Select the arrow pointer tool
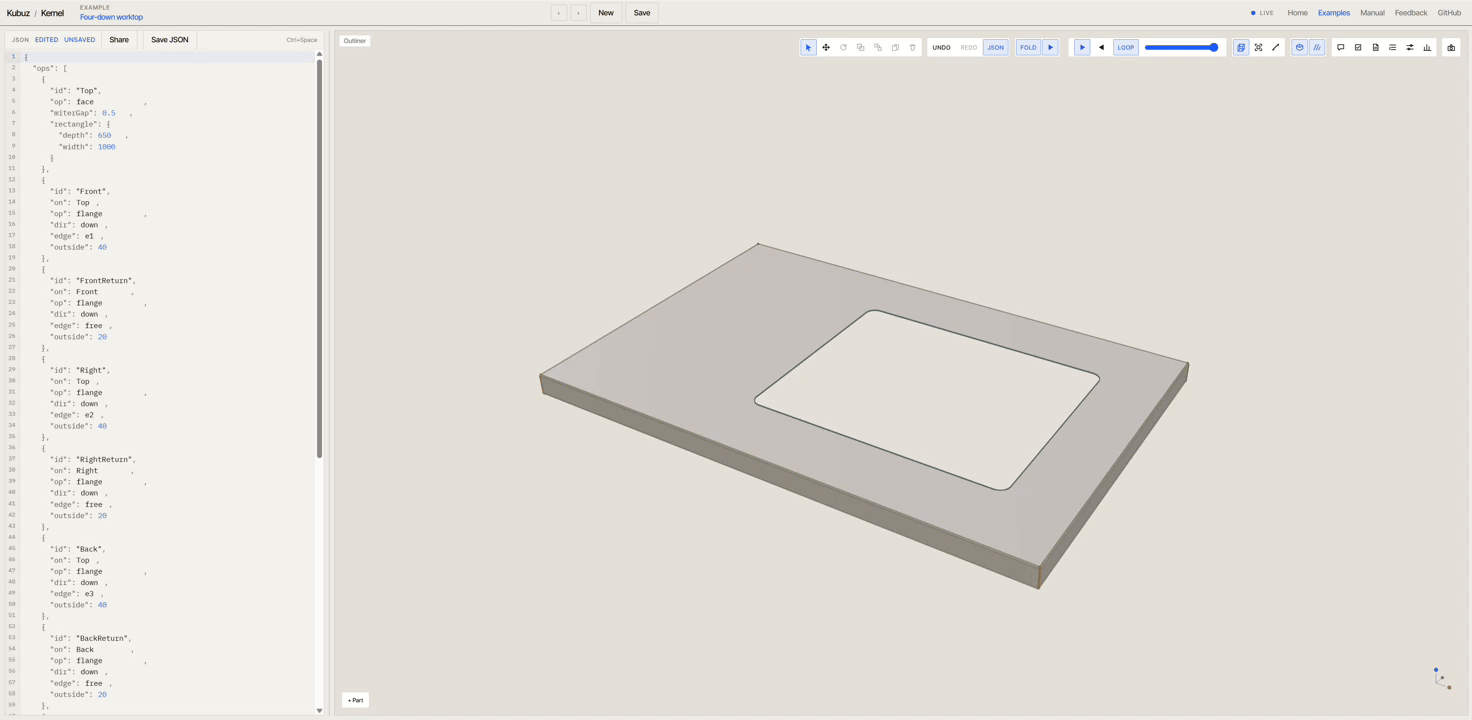 808,47
